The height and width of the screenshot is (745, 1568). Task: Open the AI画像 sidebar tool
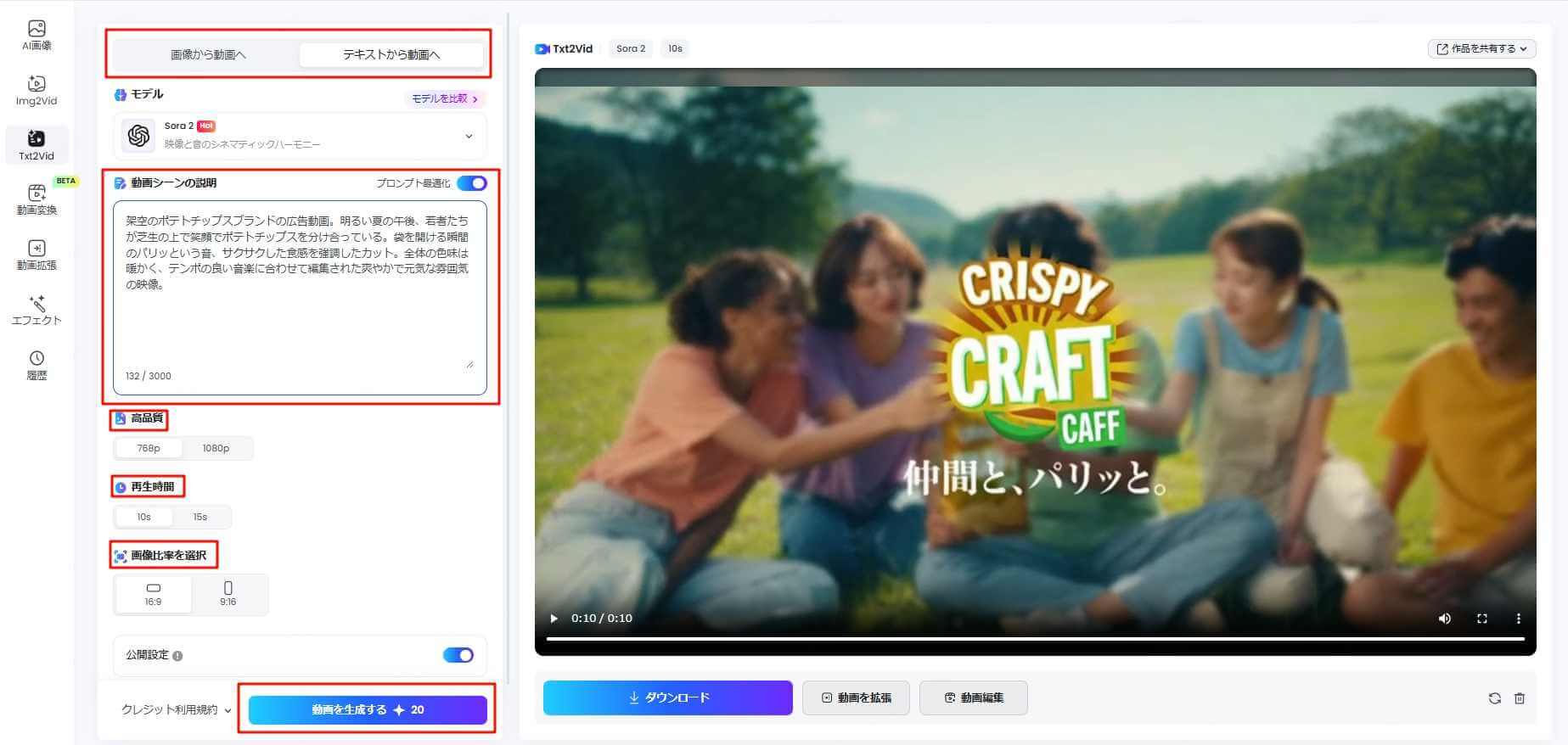tap(37, 35)
